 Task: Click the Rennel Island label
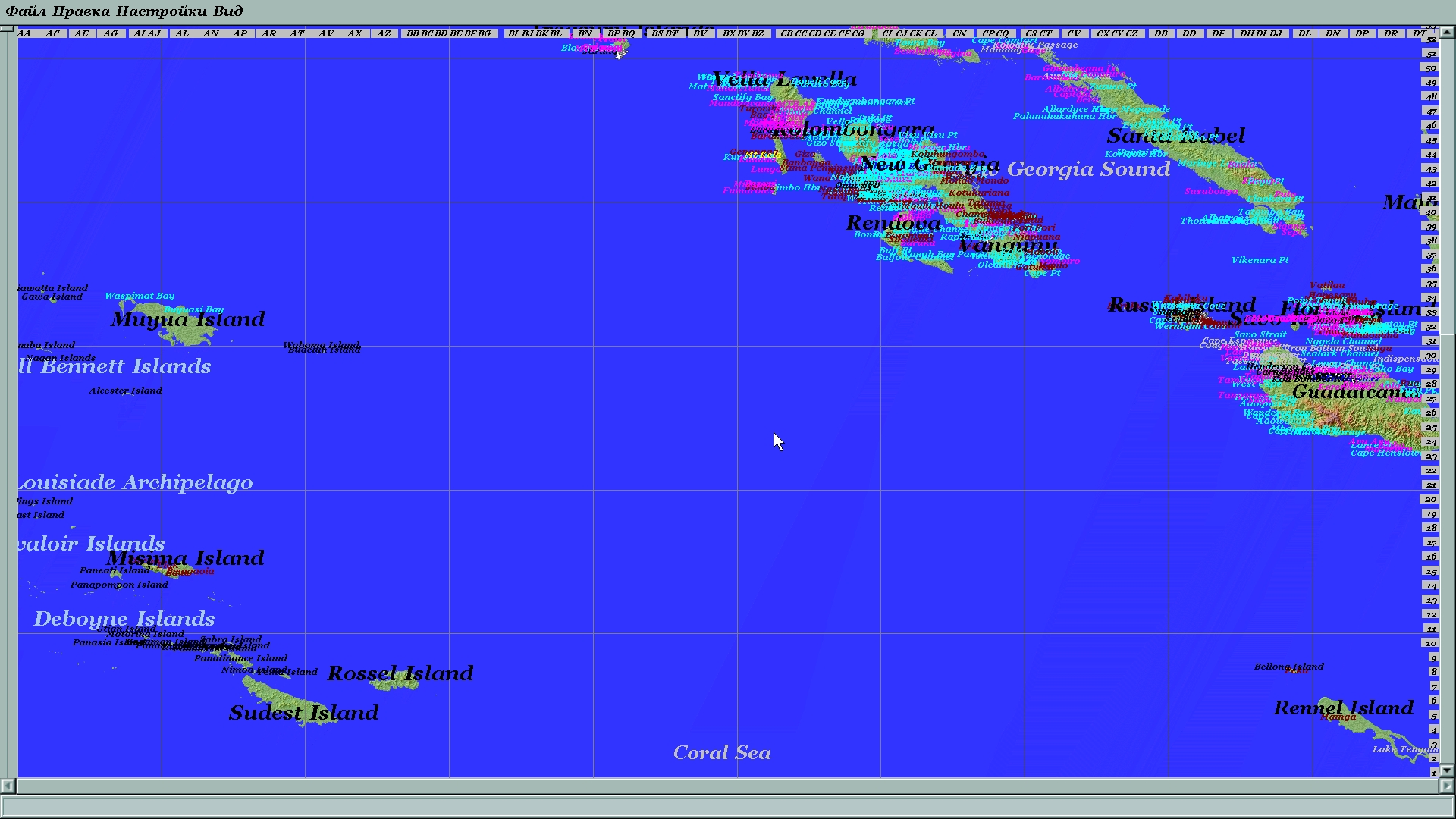pyautogui.click(x=1343, y=708)
